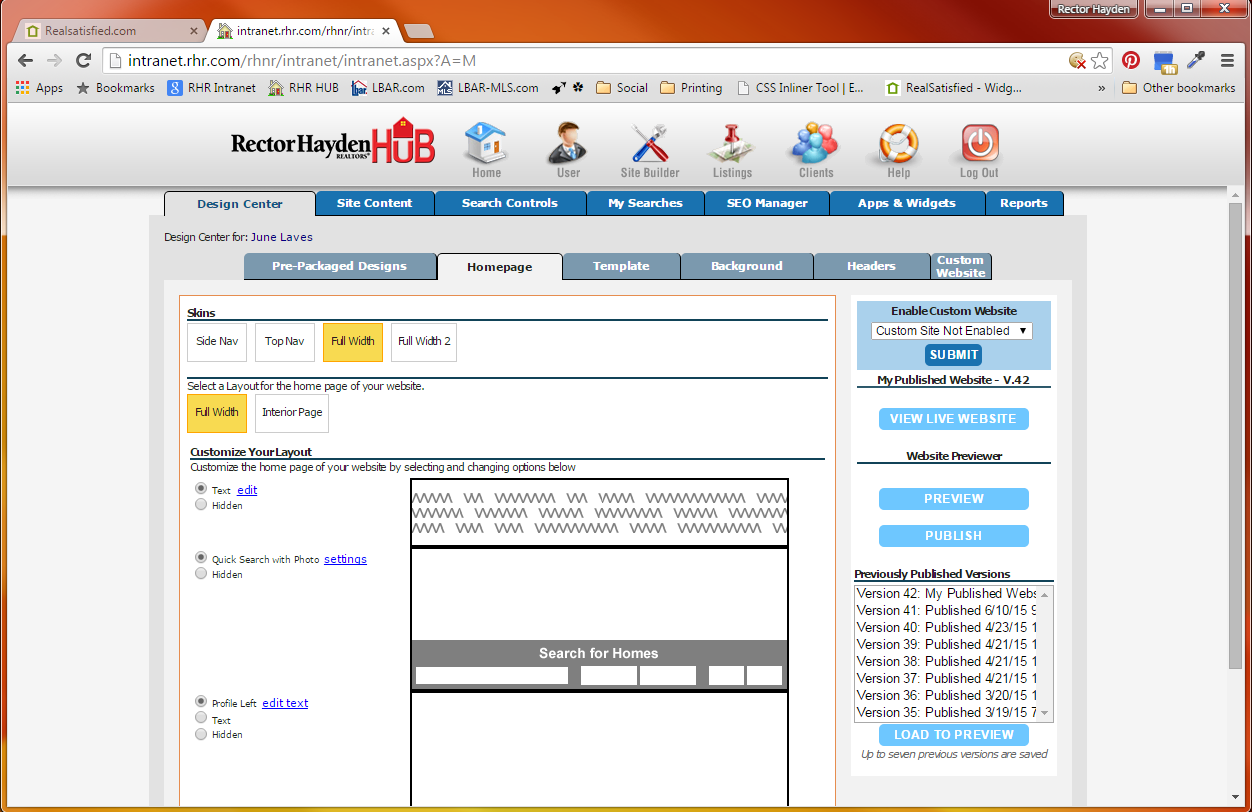Open the Quick Search settings link

345,559
